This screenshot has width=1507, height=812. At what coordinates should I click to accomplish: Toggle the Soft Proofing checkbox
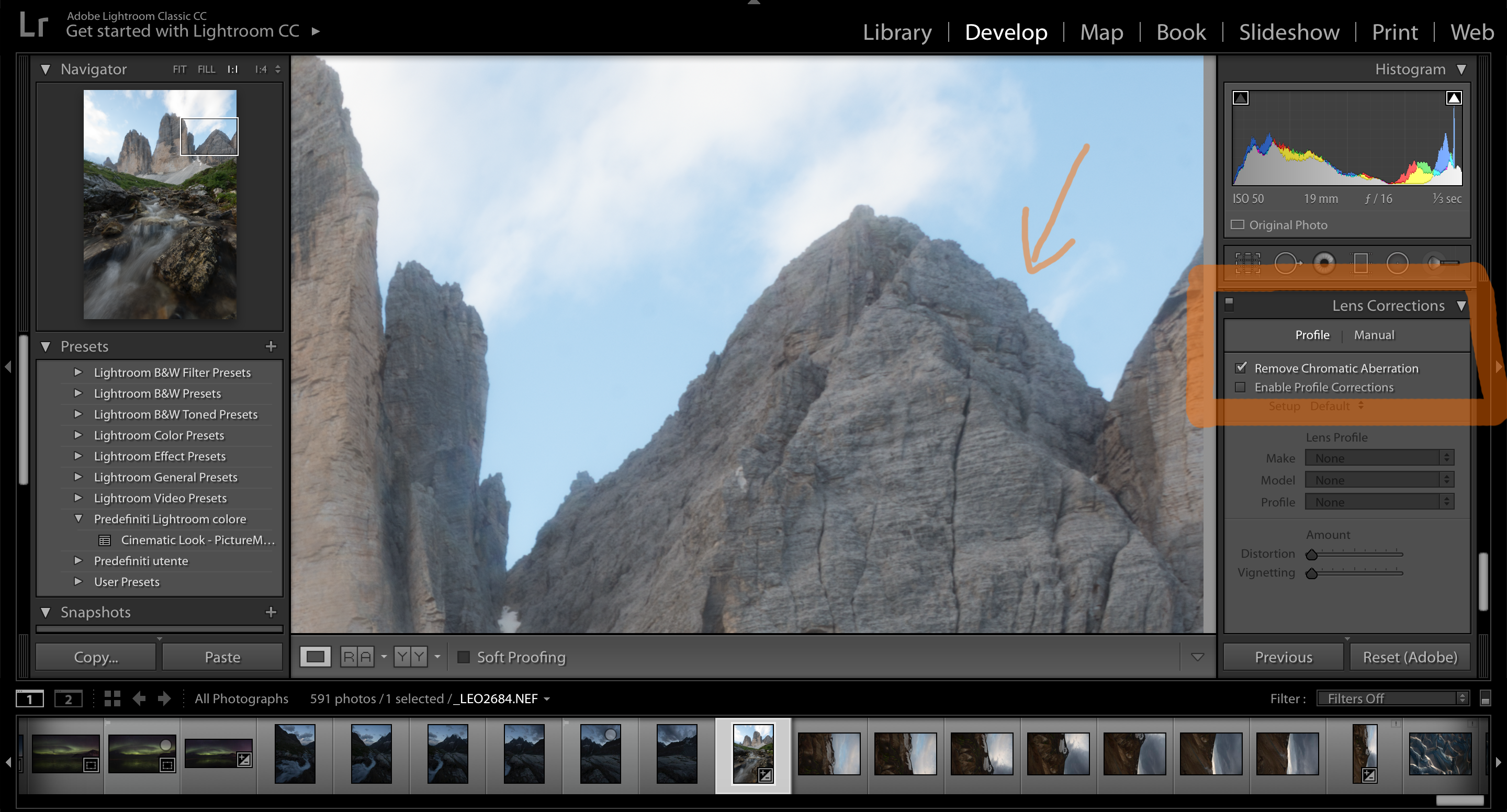[464, 657]
